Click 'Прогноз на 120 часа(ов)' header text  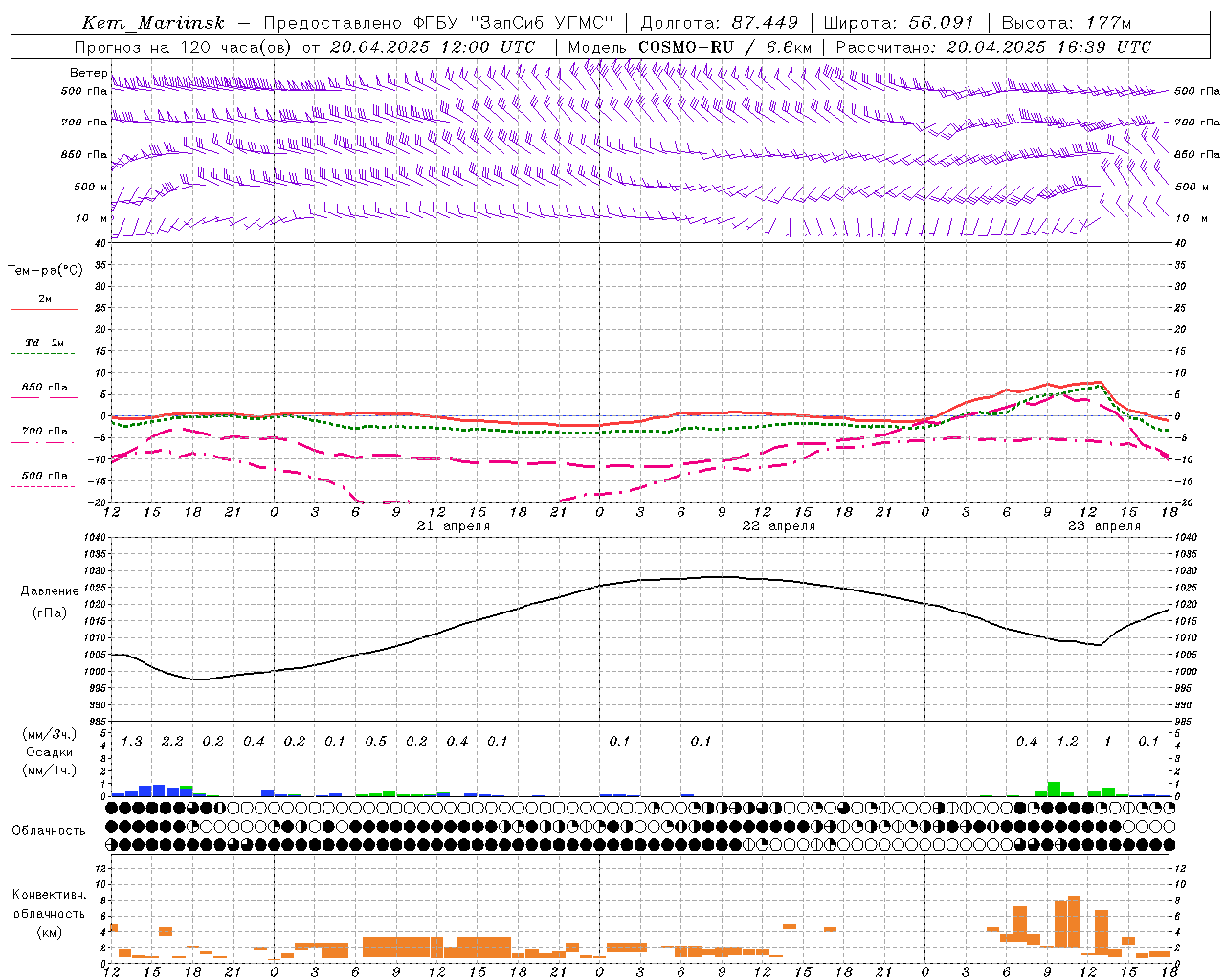coord(184,47)
